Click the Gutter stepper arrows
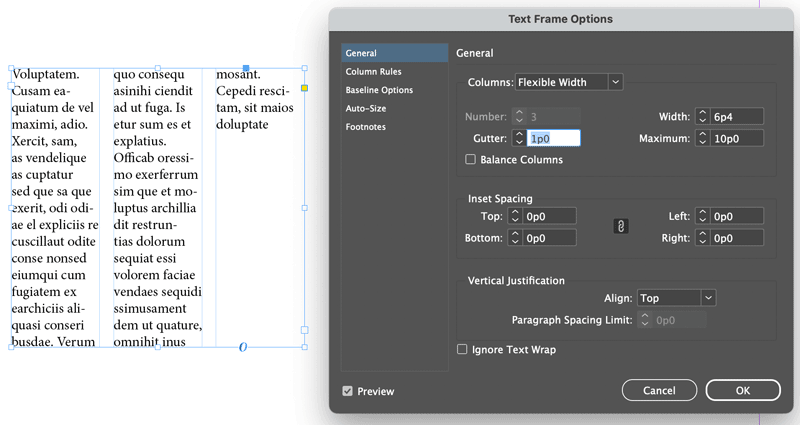800x425 pixels. point(519,138)
